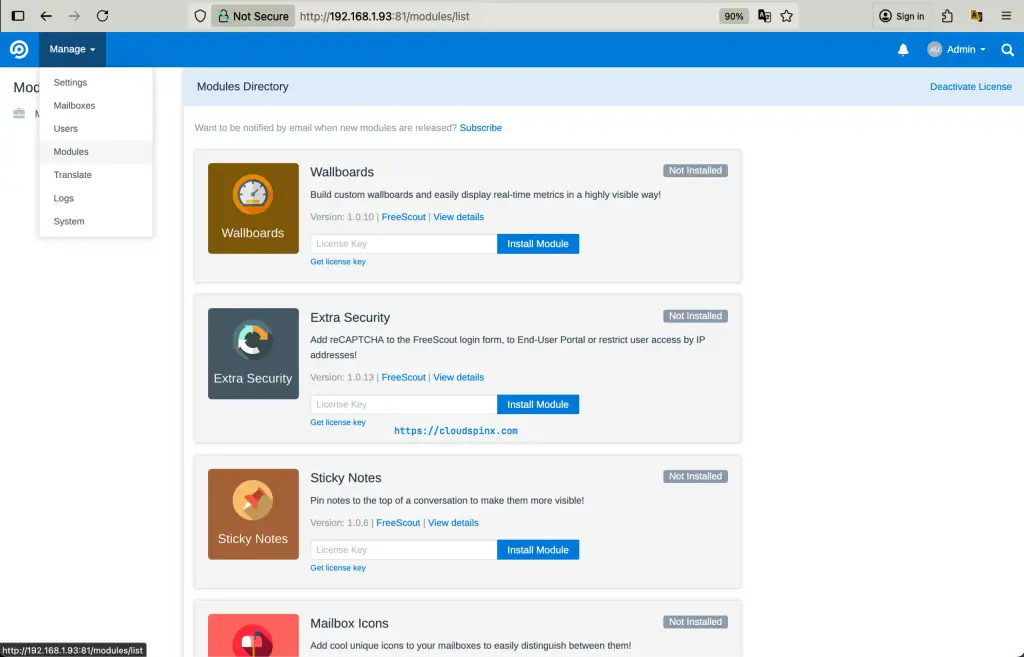Open the Deactivate License link

[970, 87]
